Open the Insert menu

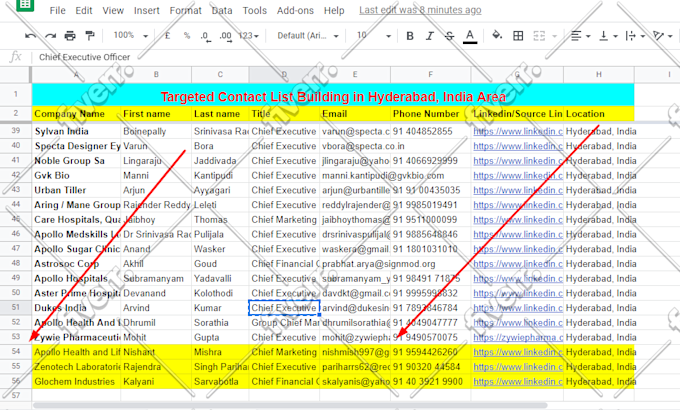click(147, 10)
